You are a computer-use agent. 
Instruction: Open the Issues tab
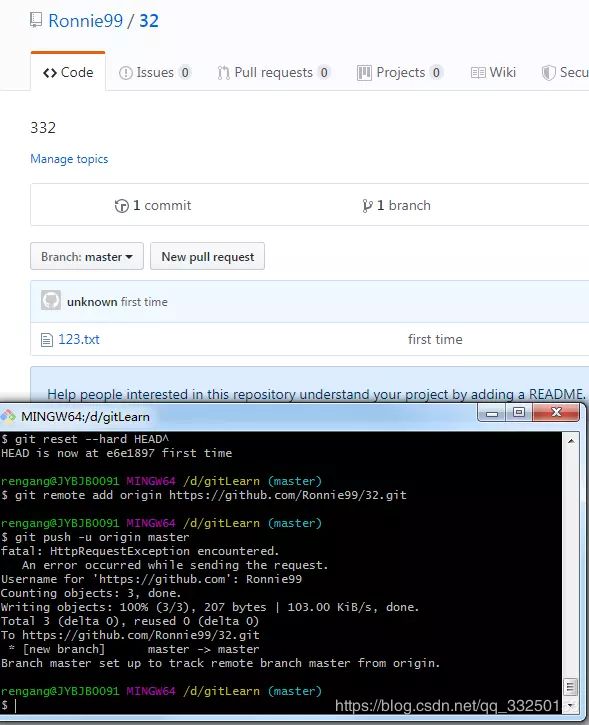[x=154, y=73]
